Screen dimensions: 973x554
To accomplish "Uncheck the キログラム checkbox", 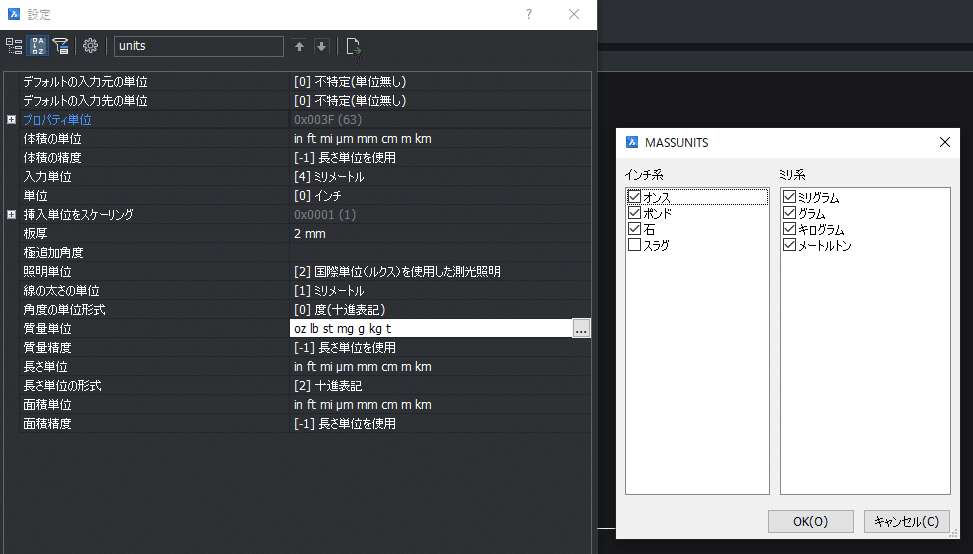I will (789, 229).
